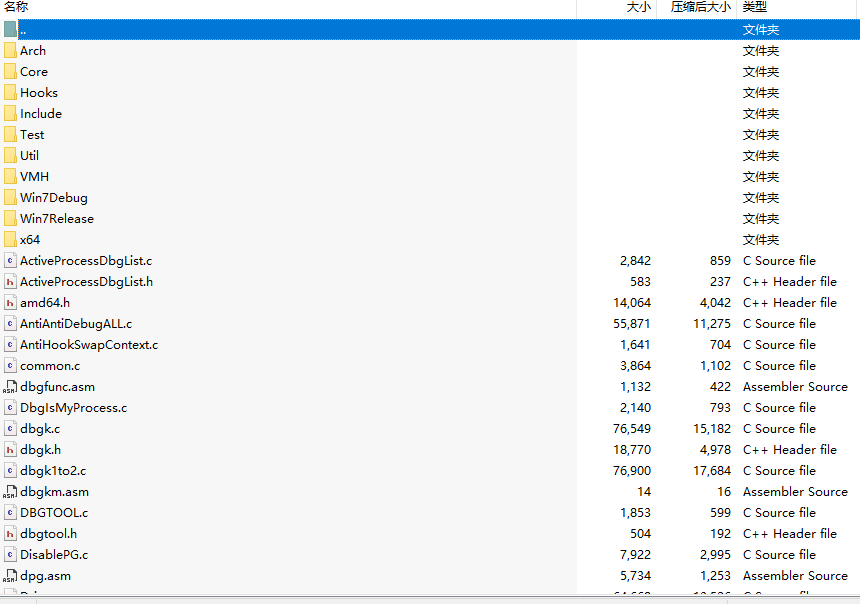860x604 pixels.
Task: Click the AntiAntiDebugALL.c file icon
Action: click(10, 324)
